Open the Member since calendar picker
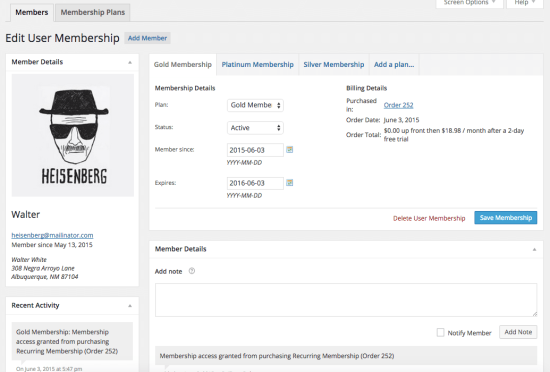The image size is (550, 372). pos(289,150)
